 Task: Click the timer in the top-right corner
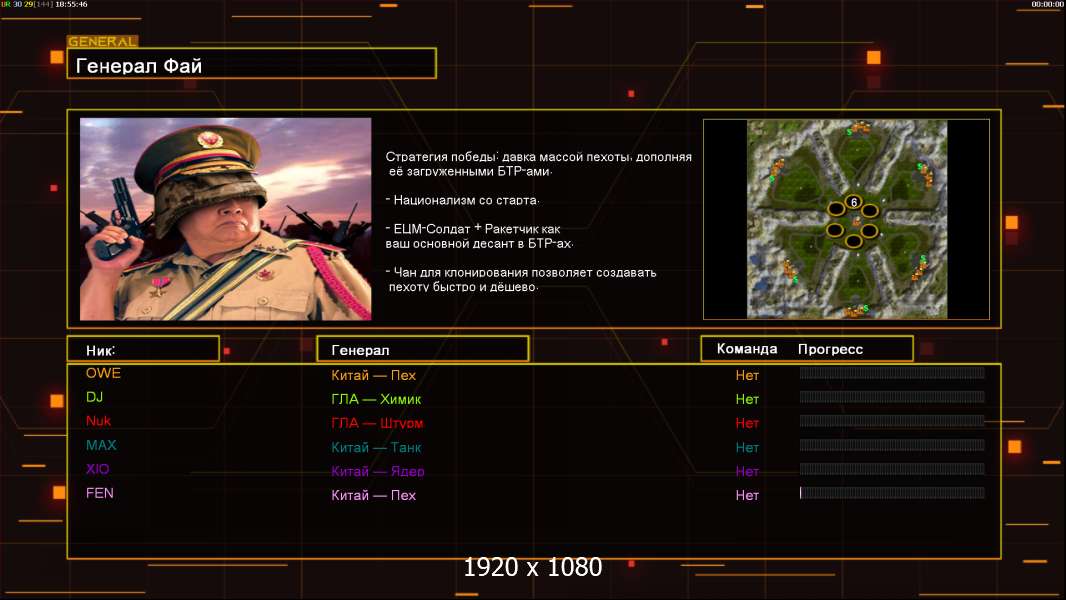[x=1047, y=5]
